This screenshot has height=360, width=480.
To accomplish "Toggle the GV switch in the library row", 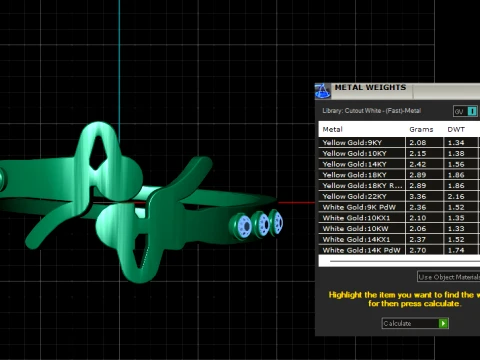I will [466, 111].
